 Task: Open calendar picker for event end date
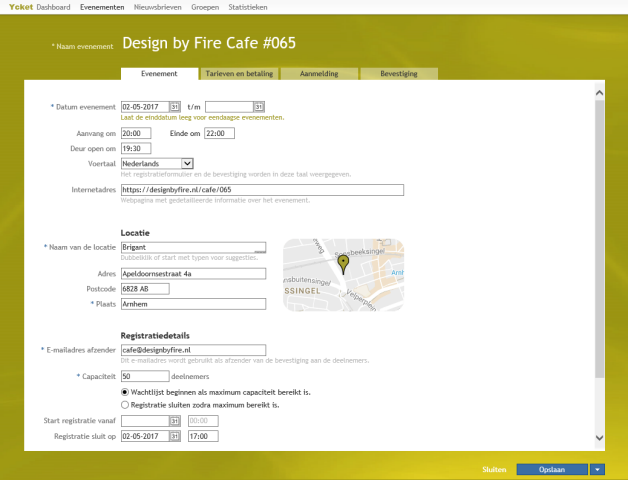(258, 106)
